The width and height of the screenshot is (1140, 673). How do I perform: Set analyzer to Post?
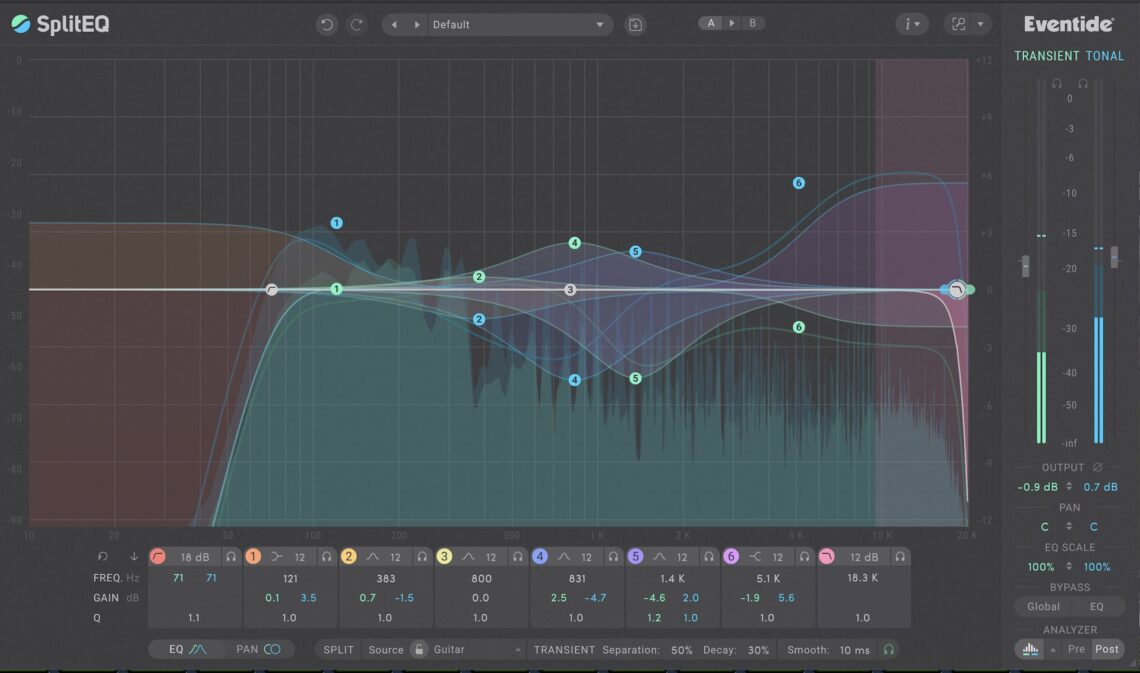click(1107, 649)
